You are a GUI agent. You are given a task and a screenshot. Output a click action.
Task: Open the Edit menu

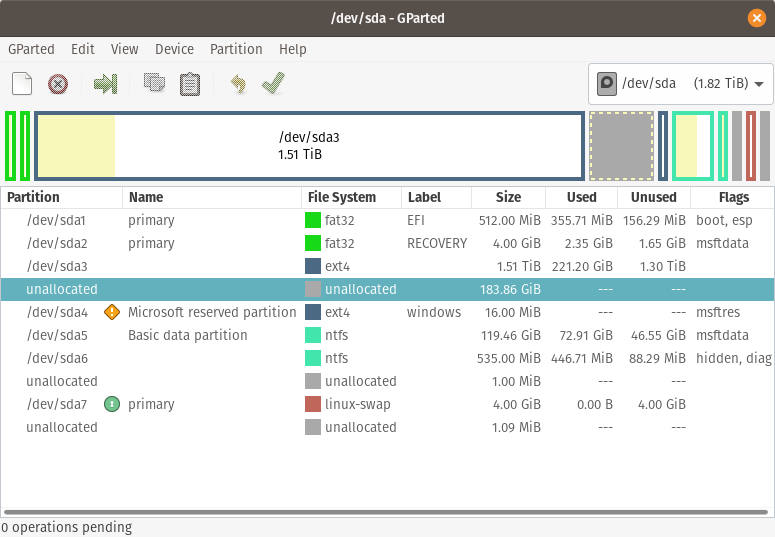point(83,49)
